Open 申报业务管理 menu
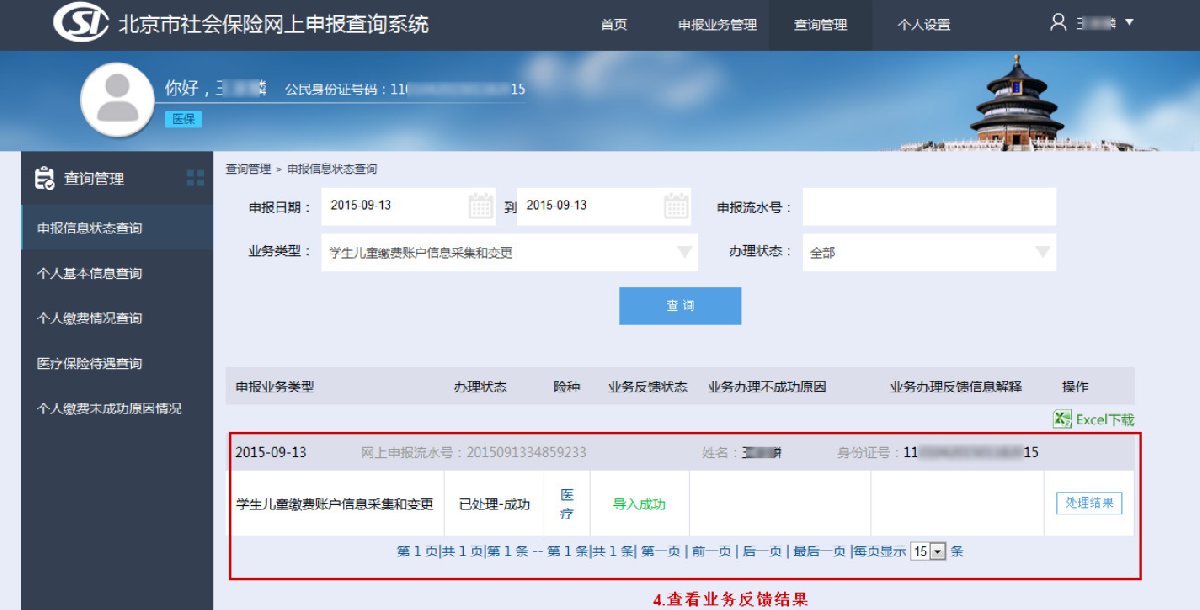1200x610 pixels. click(717, 25)
